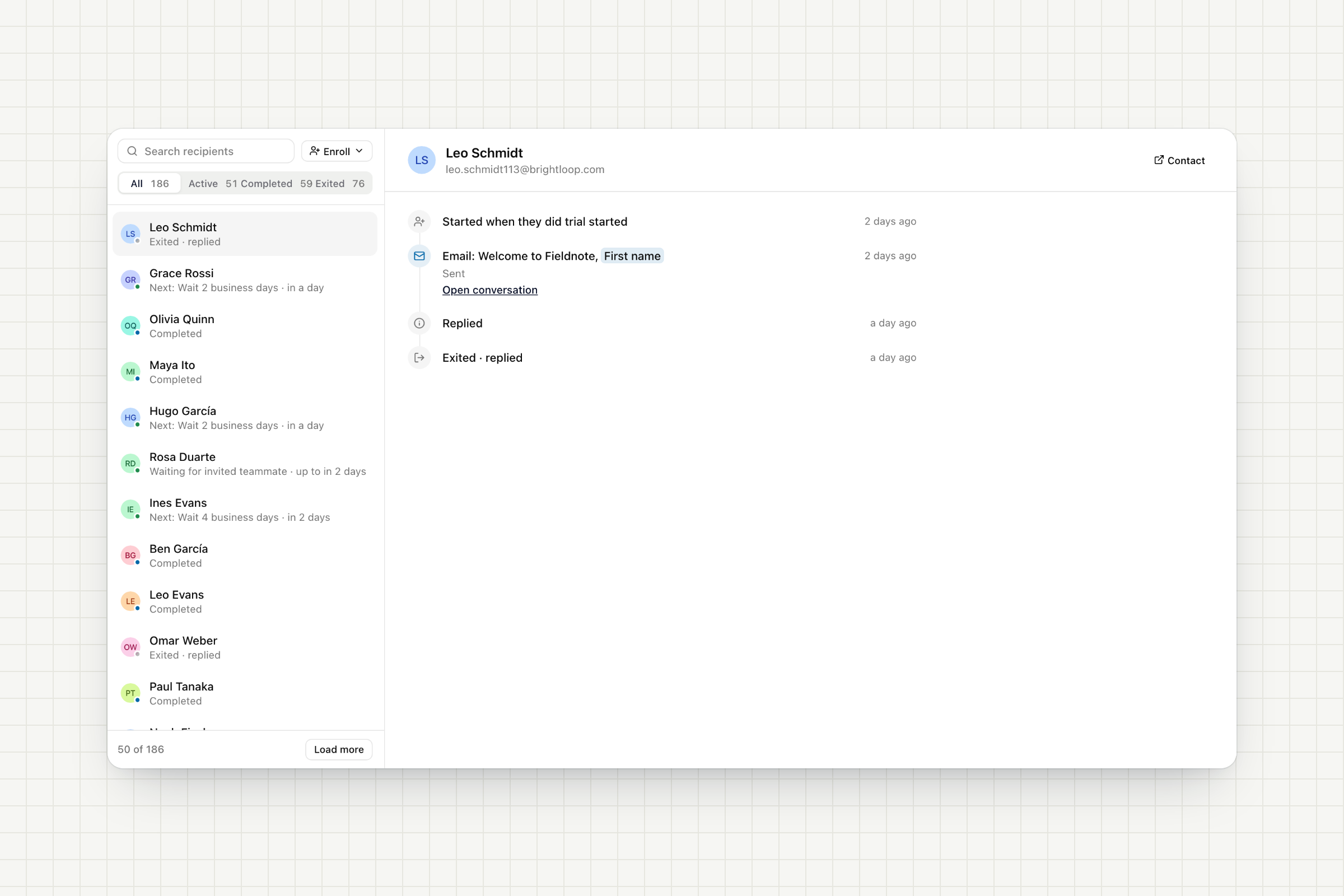1344x896 pixels.
Task: Click Rosa Duarte's RD avatar
Action: (130, 464)
